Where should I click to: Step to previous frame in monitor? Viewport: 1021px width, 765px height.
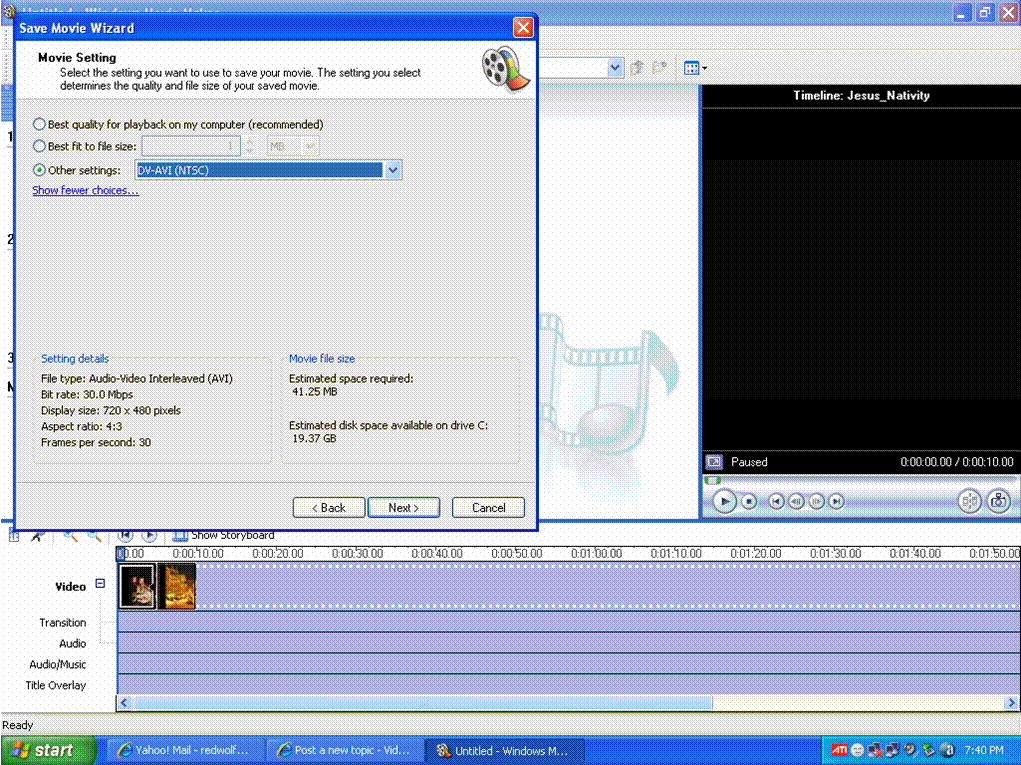(x=796, y=501)
